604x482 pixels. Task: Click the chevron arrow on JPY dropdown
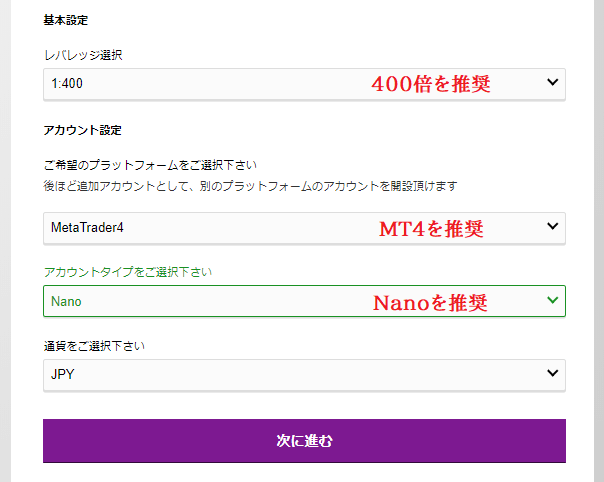(x=553, y=374)
